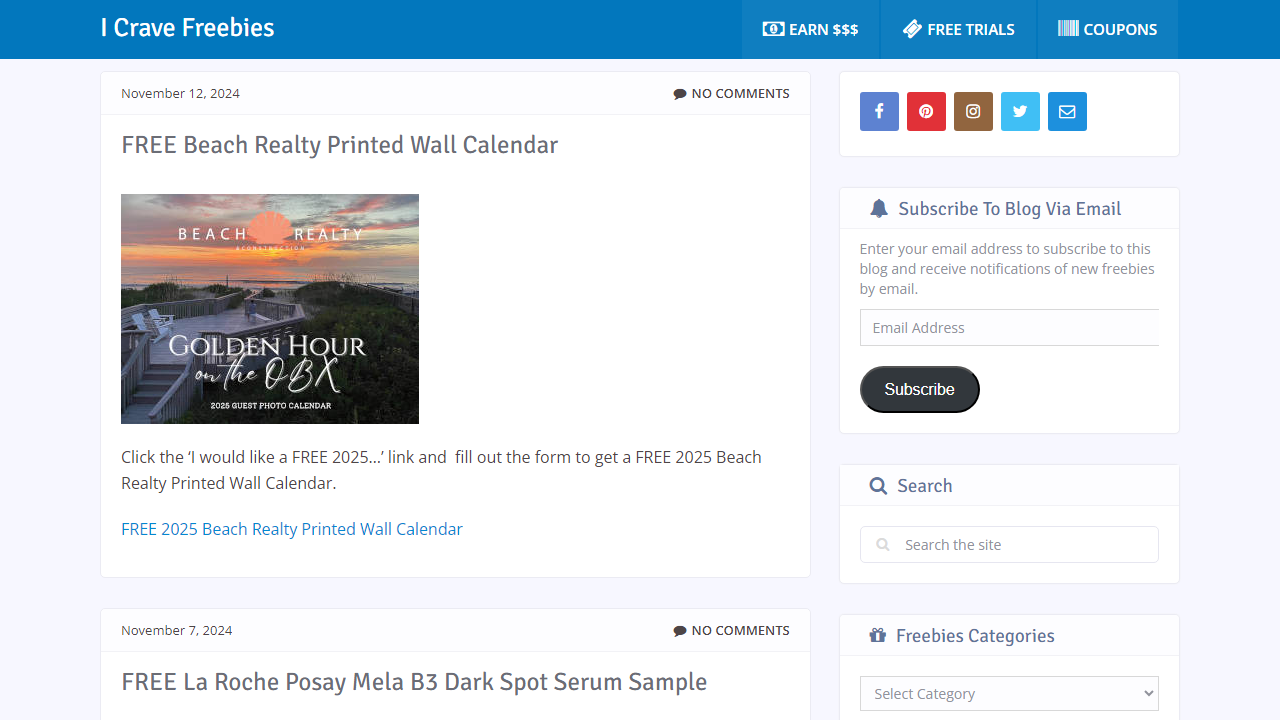Click the email envelope social icon
The image size is (1280, 720).
(x=1067, y=112)
